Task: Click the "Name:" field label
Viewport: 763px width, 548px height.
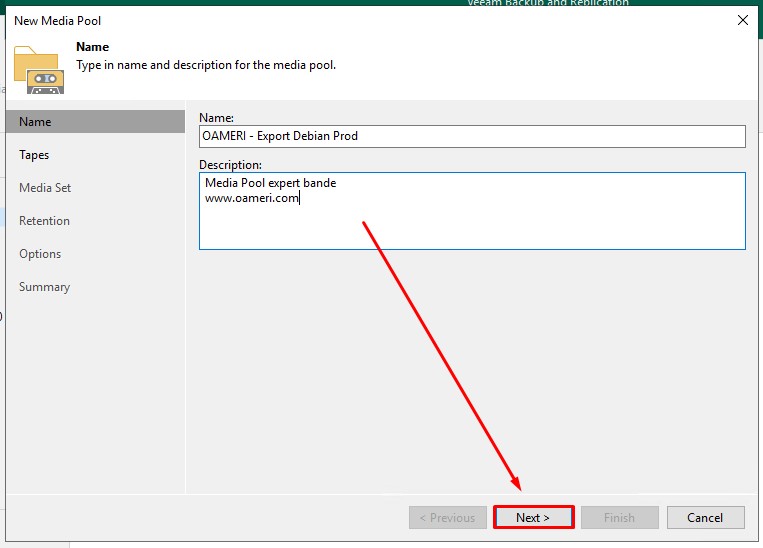Action: point(216,118)
